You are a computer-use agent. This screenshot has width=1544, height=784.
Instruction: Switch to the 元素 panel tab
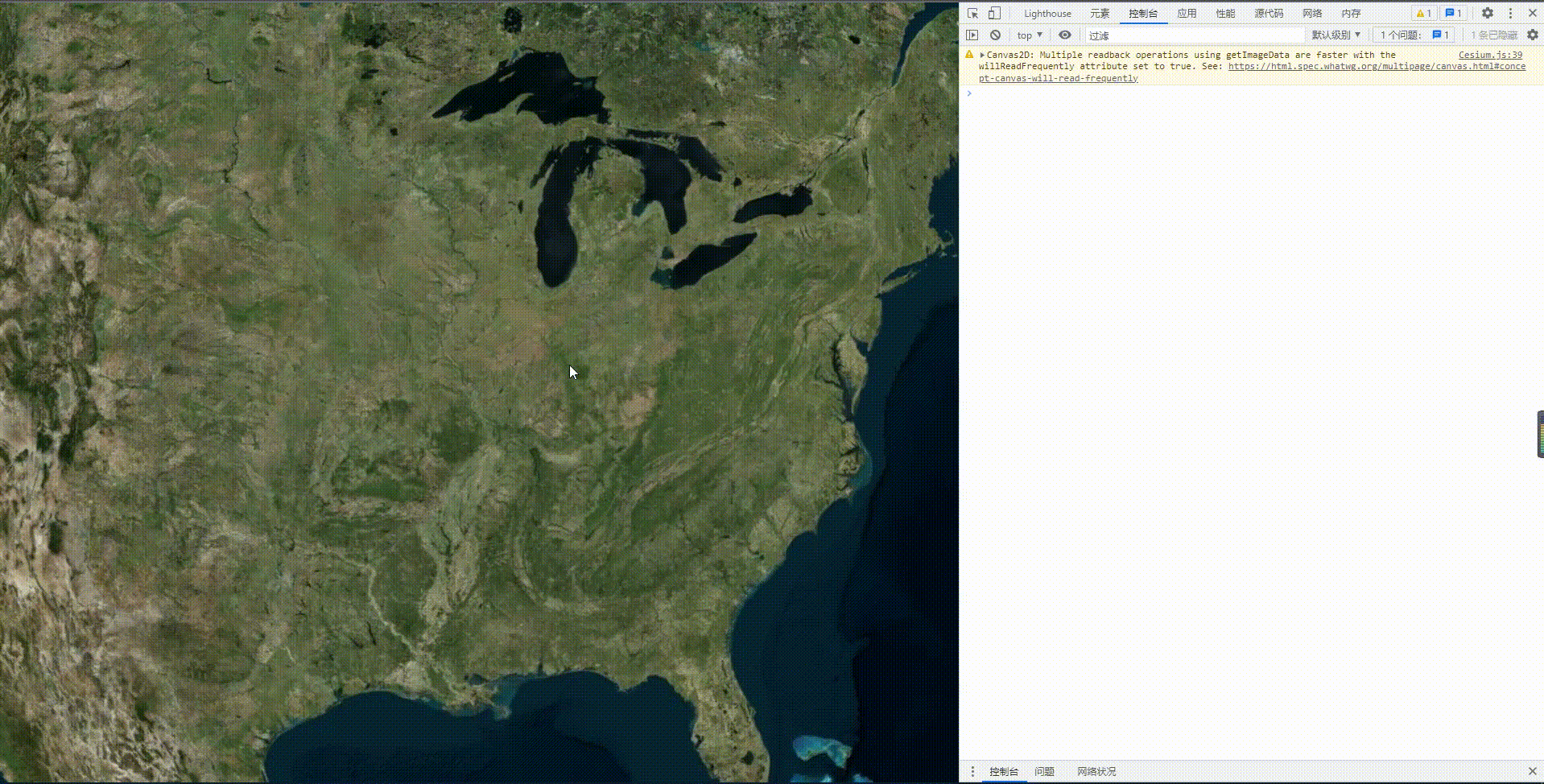click(x=1100, y=13)
